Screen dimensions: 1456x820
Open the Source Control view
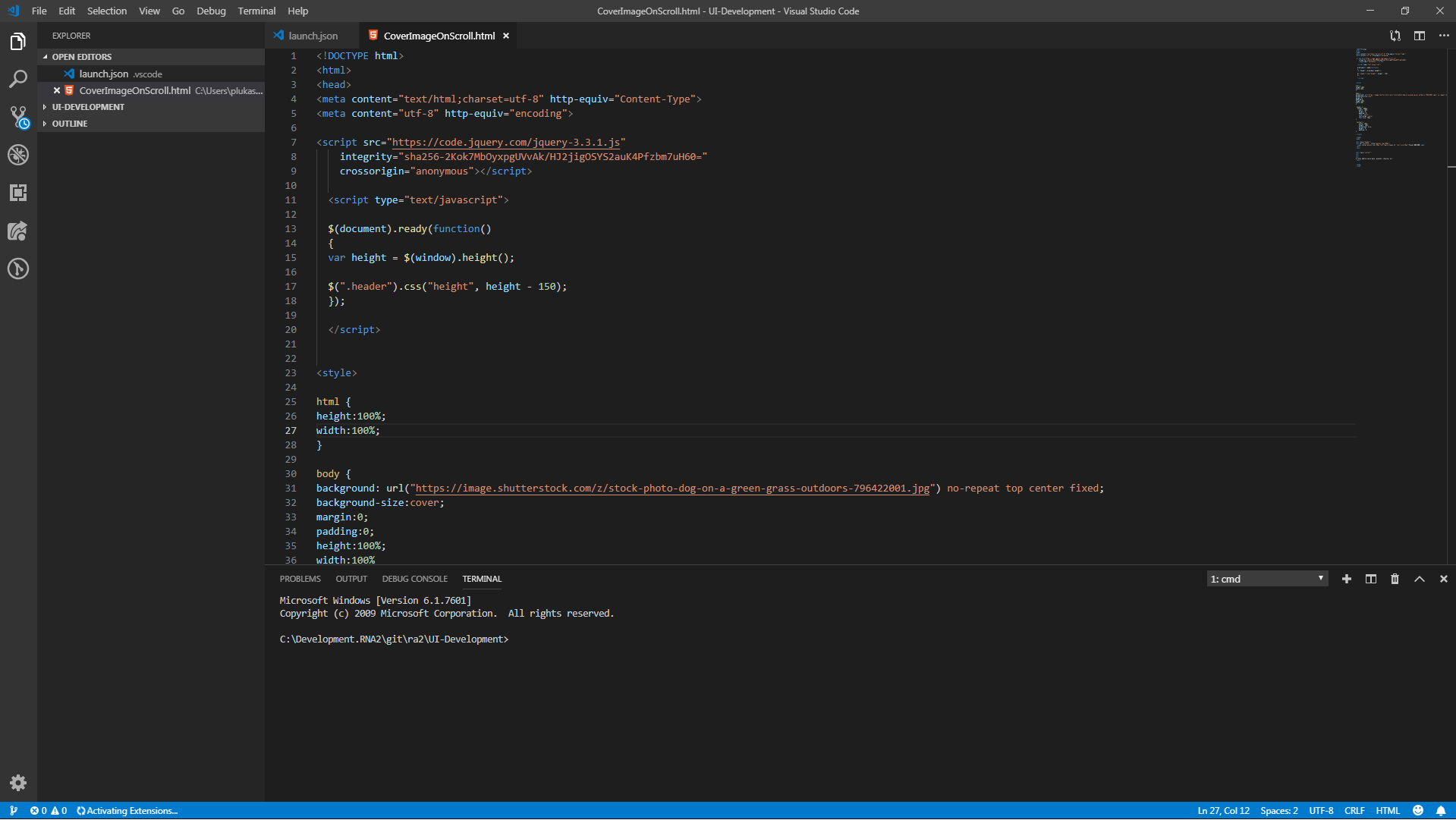18,117
